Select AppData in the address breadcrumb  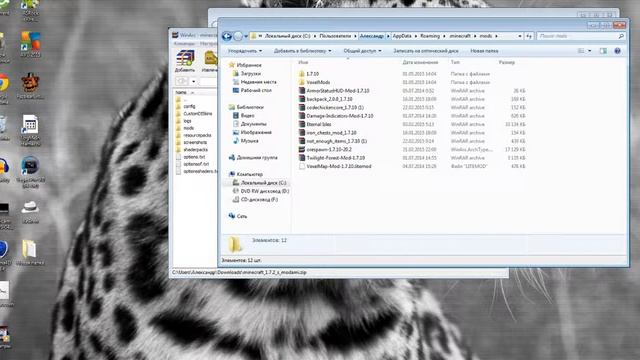(x=402, y=36)
